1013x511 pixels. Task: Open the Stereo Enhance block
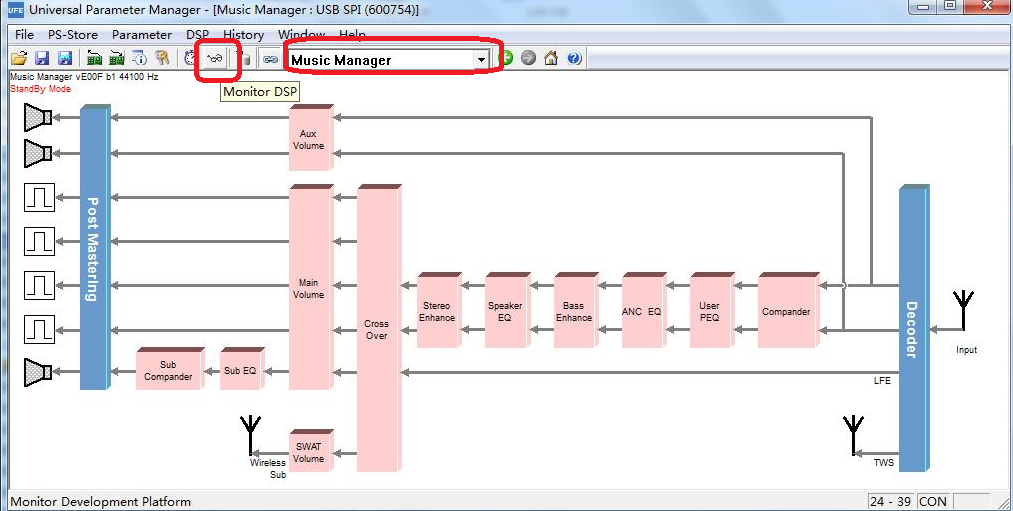439,310
